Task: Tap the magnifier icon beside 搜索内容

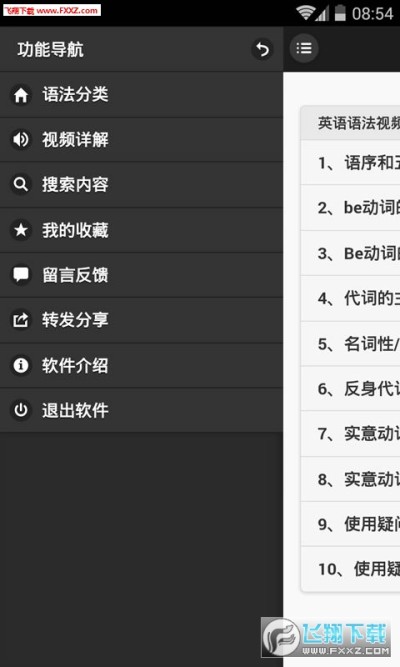Action: [x=20, y=185]
